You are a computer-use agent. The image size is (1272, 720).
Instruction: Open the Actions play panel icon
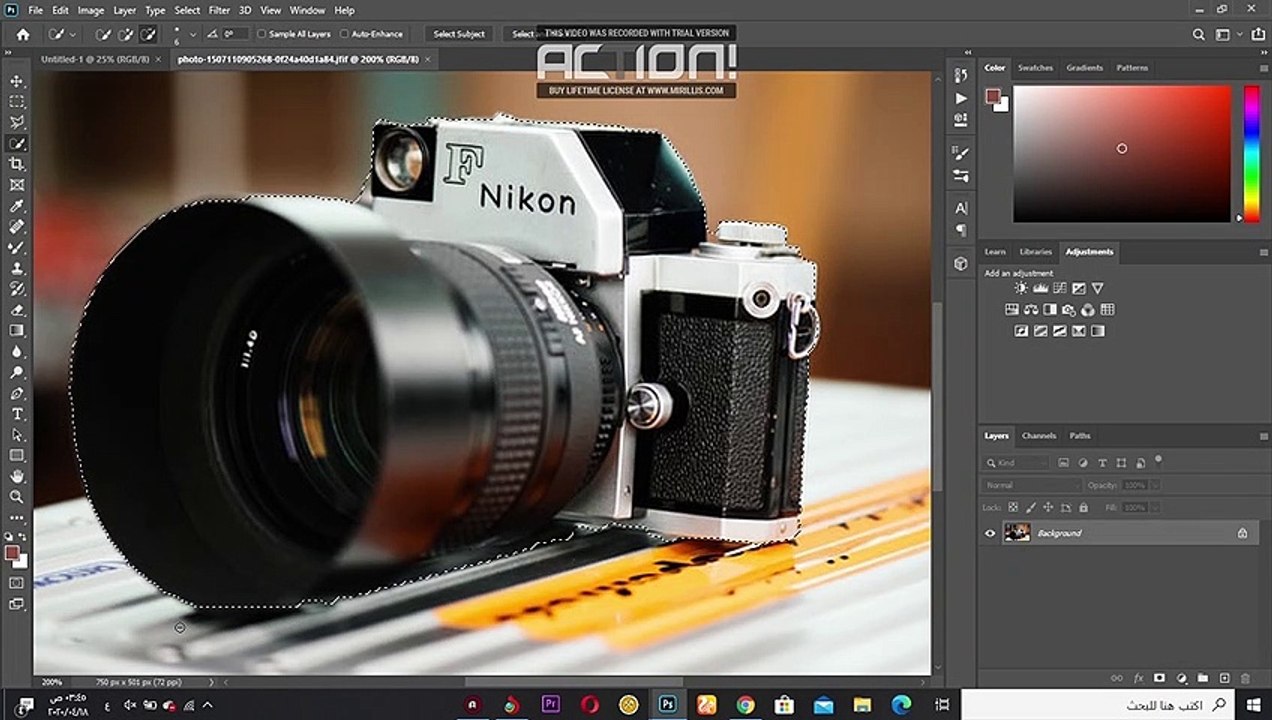point(961,98)
